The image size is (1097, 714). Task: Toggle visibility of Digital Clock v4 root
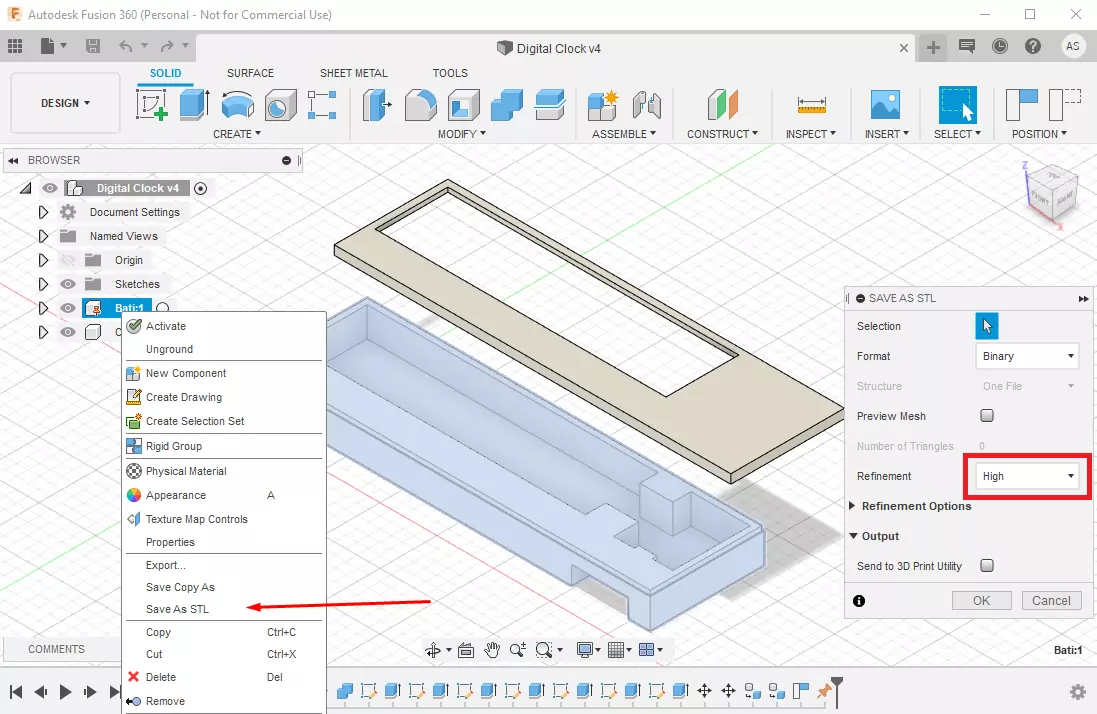(49, 188)
